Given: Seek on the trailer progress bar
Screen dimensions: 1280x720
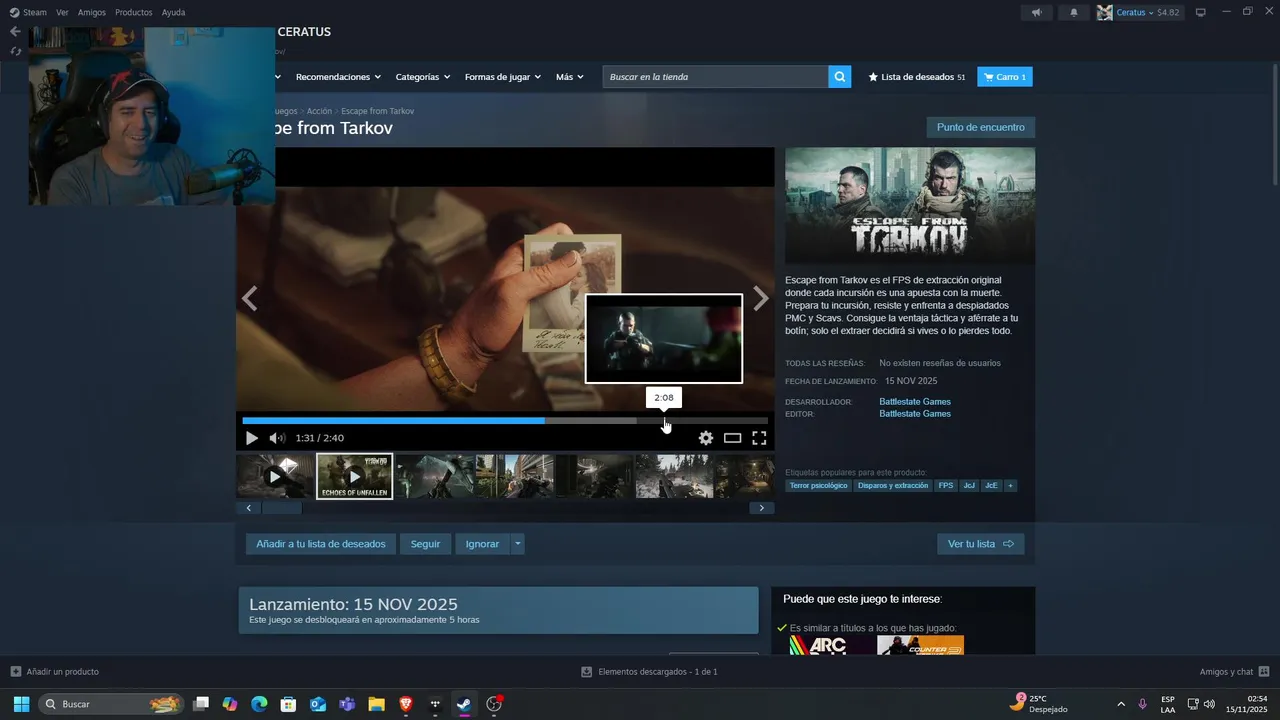Looking at the screenshot, I should [x=505, y=421].
